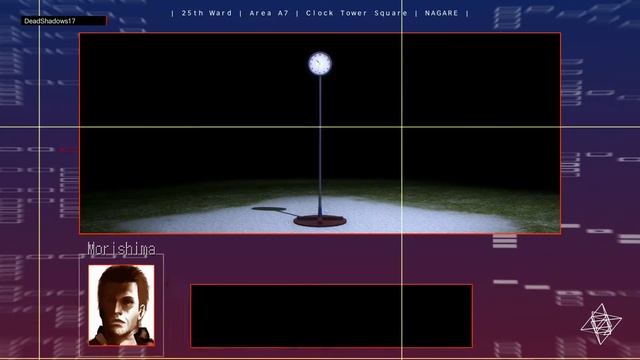Click the "Area A7" header text

coord(269,13)
